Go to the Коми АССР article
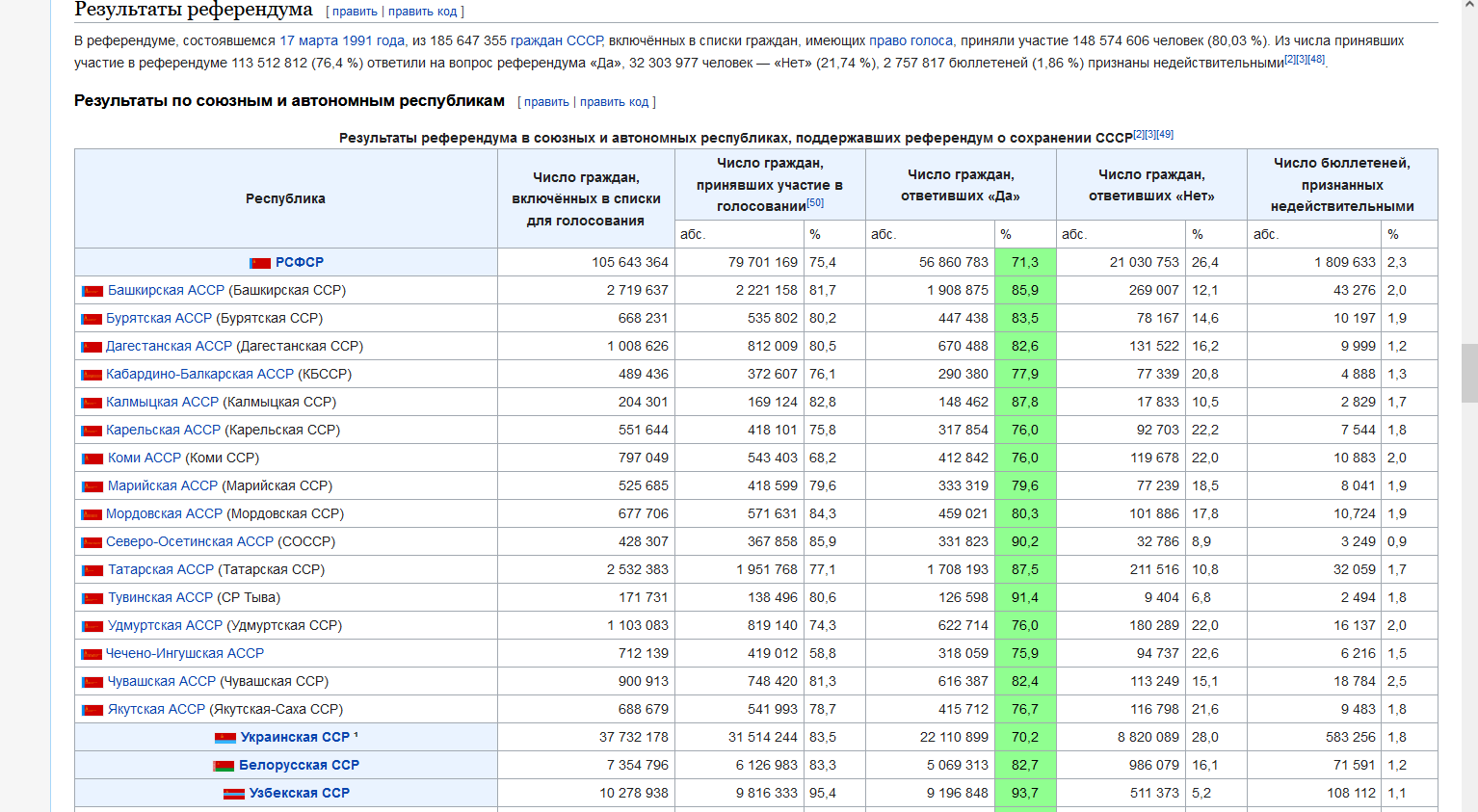The image size is (1478, 812). (x=145, y=458)
